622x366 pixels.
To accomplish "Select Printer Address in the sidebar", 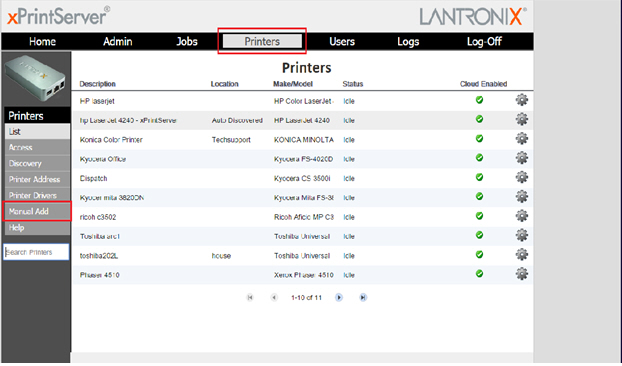I will (37, 179).
